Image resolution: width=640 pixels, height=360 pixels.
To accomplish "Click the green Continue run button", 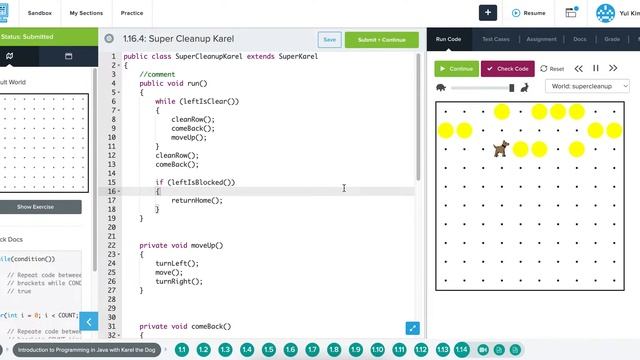I will [x=456, y=69].
